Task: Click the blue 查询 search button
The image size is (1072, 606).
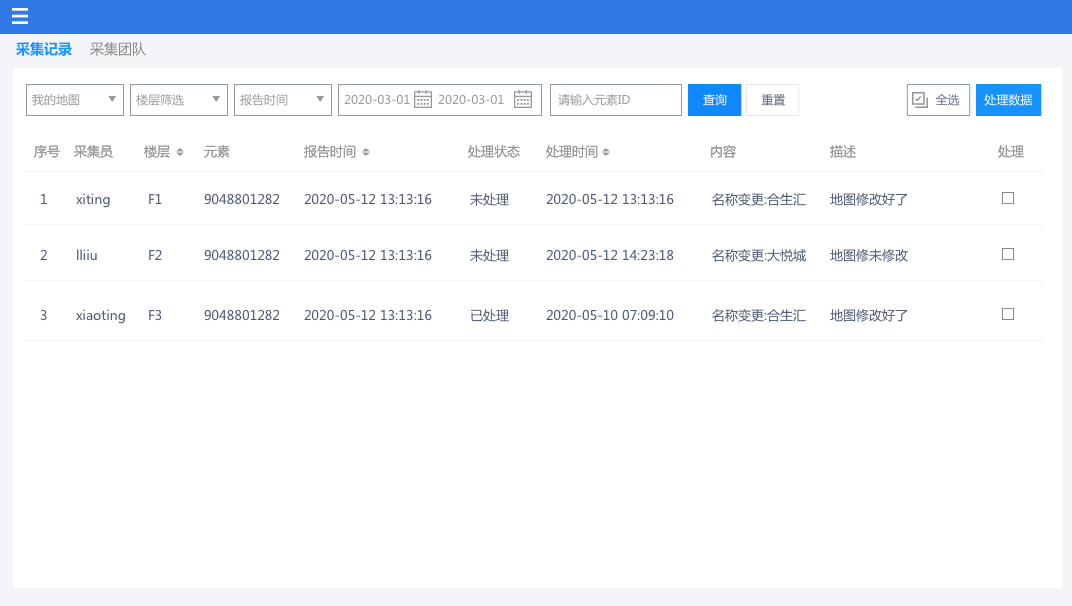Action: coord(713,99)
